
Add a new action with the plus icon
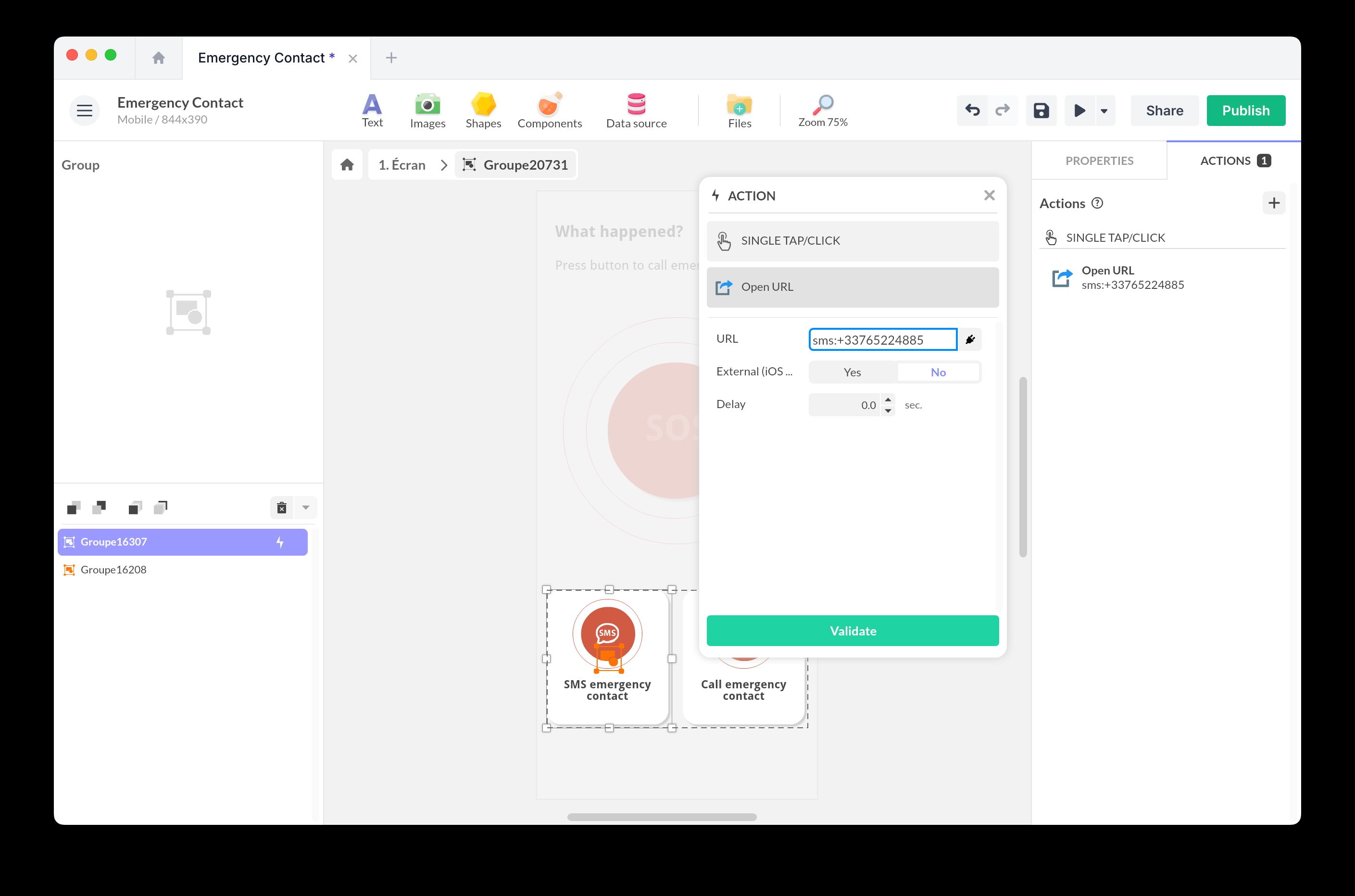tap(1274, 203)
